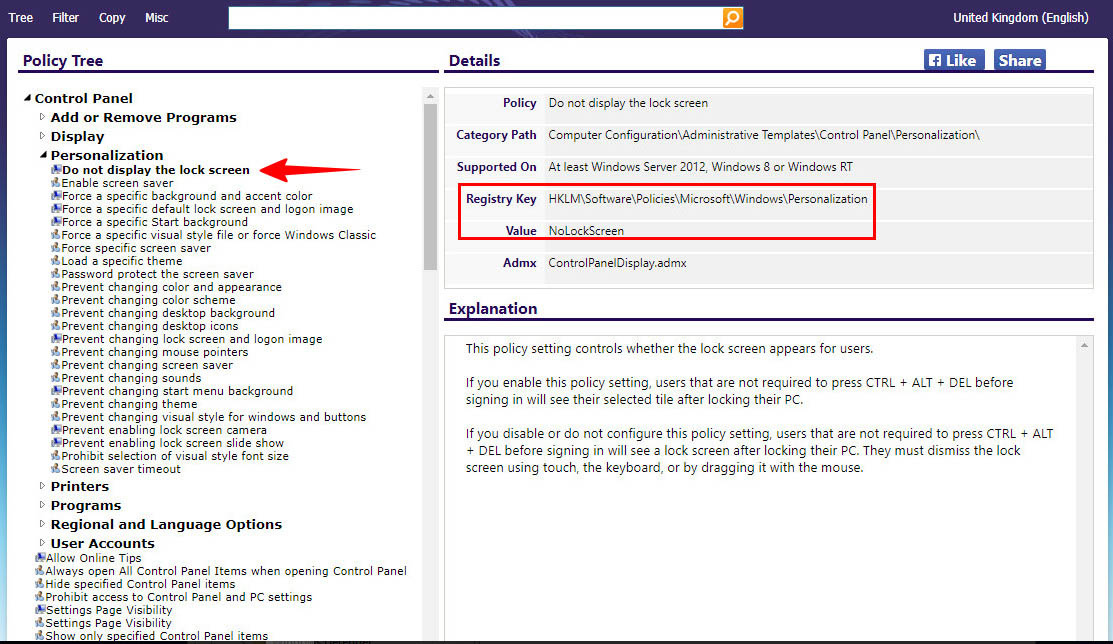Select Always open All Control Panel Items policy

[x=226, y=571]
